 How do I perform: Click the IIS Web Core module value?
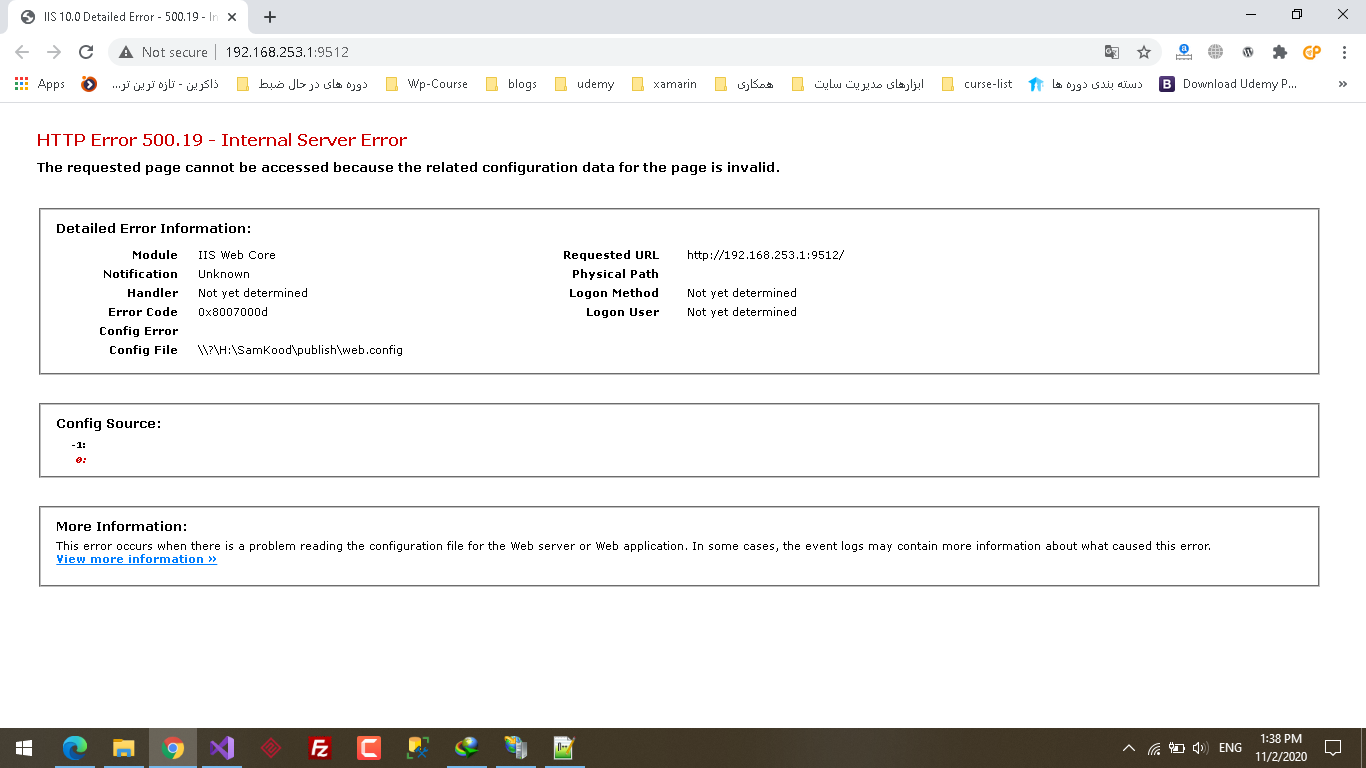(x=237, y=255)
